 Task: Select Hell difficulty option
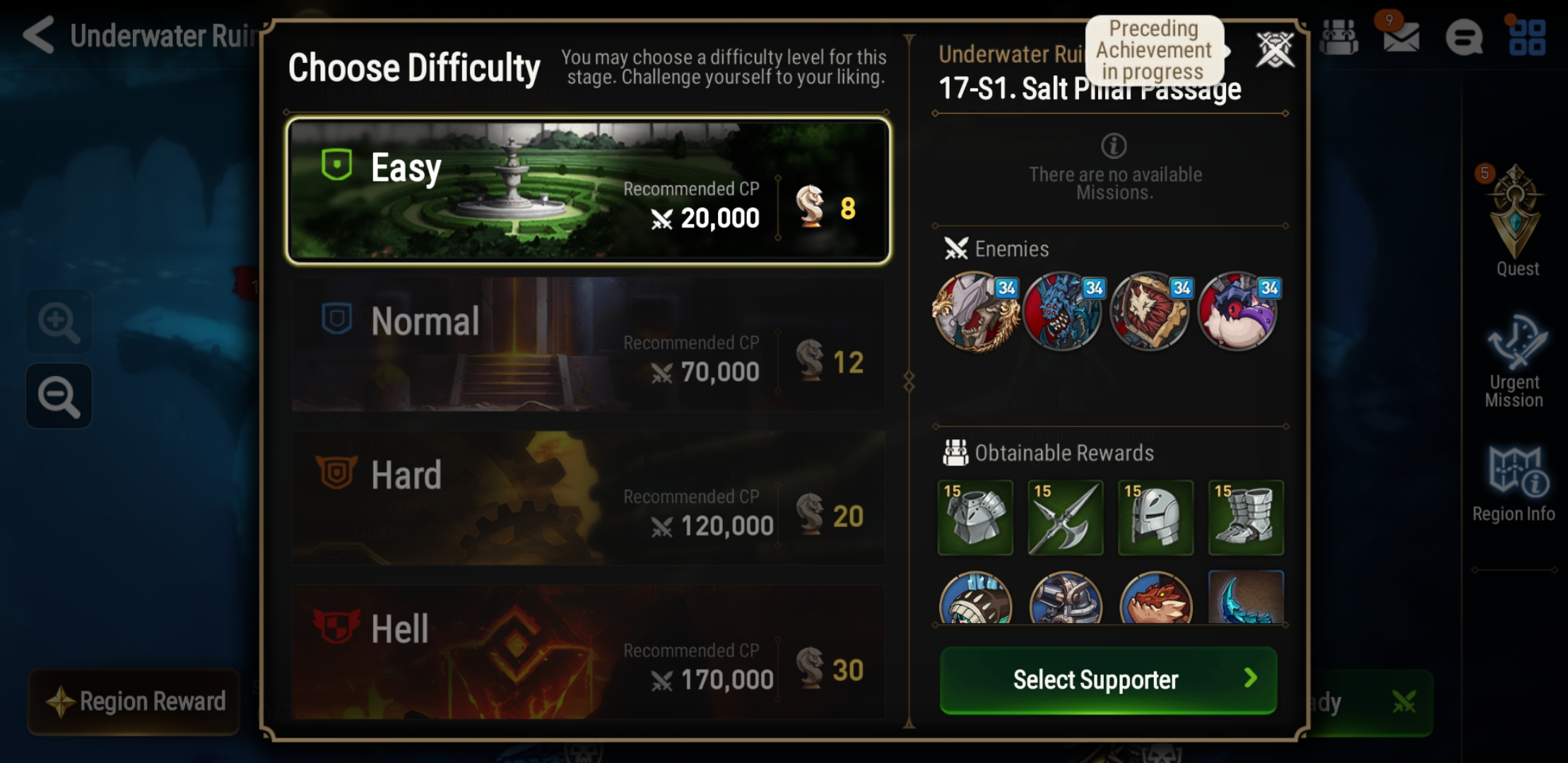pyautogui.click(x=588, y=652)
